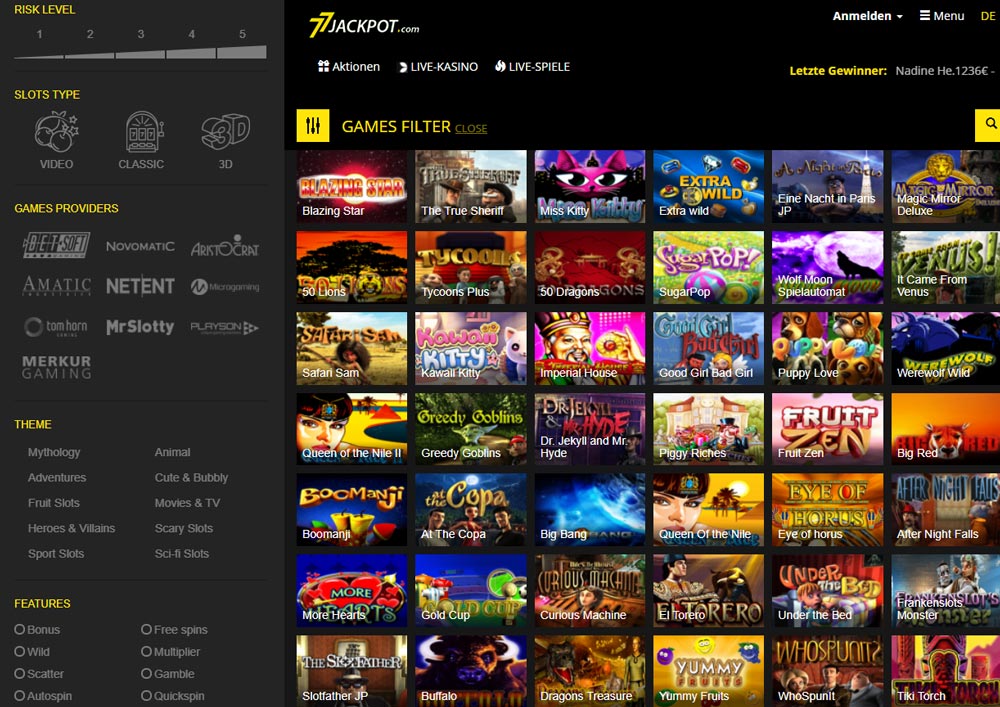The width and height of the screenshot is (1000, 707).
Task: Open the SugarPop game thumbnail
Action: (709, 267)
